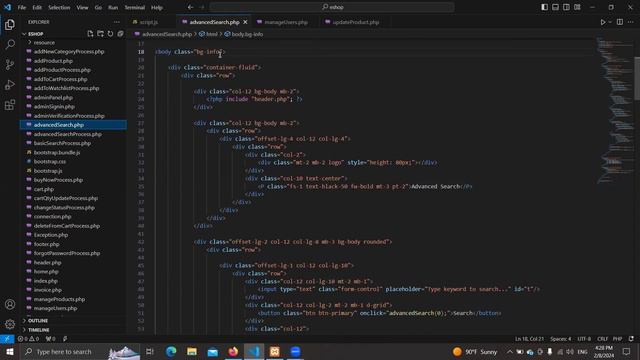Open the Source Control view
Screen dimensions: 640x360
click(x=10, y=64)
